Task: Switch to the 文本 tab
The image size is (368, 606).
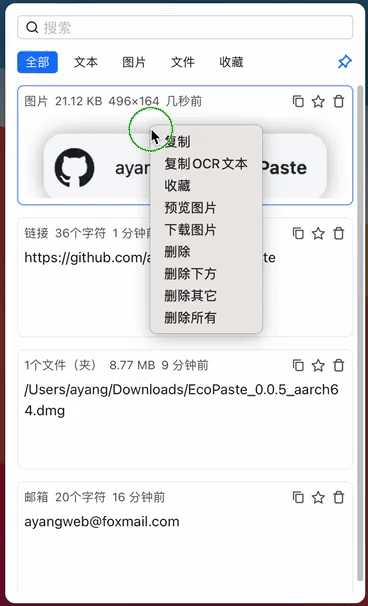Action: pyautogui.click(x=86, y=62)
